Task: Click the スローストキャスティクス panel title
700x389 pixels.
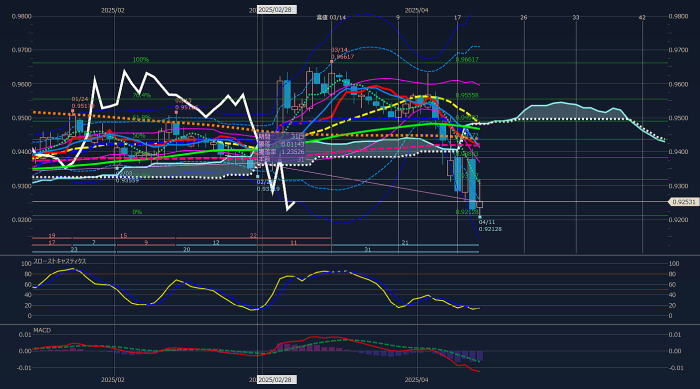Action: point(60,261)
